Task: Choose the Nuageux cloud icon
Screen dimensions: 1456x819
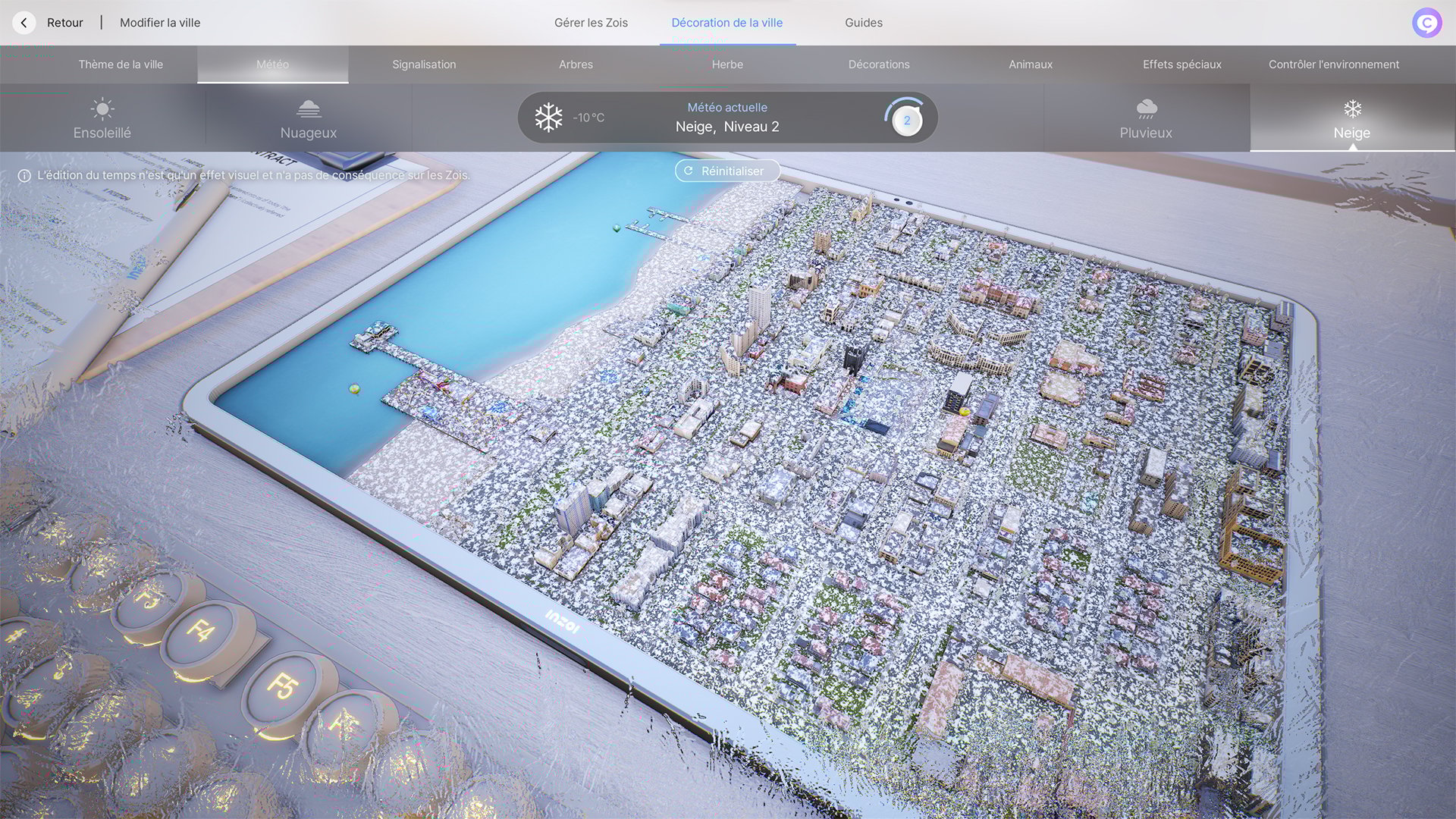Action: [309, 108]
